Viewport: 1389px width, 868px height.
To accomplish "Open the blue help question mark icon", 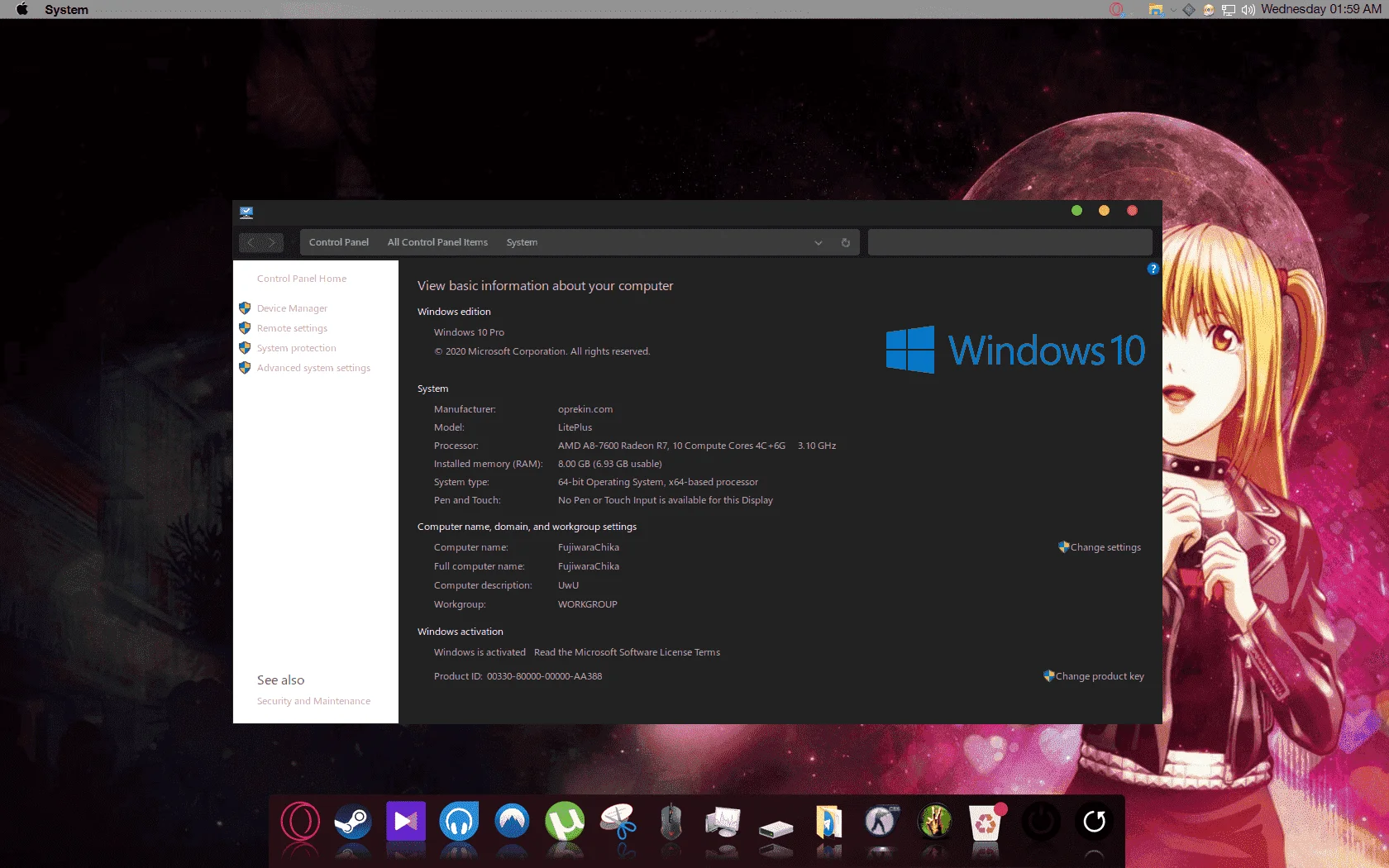I will [1153, 269].
